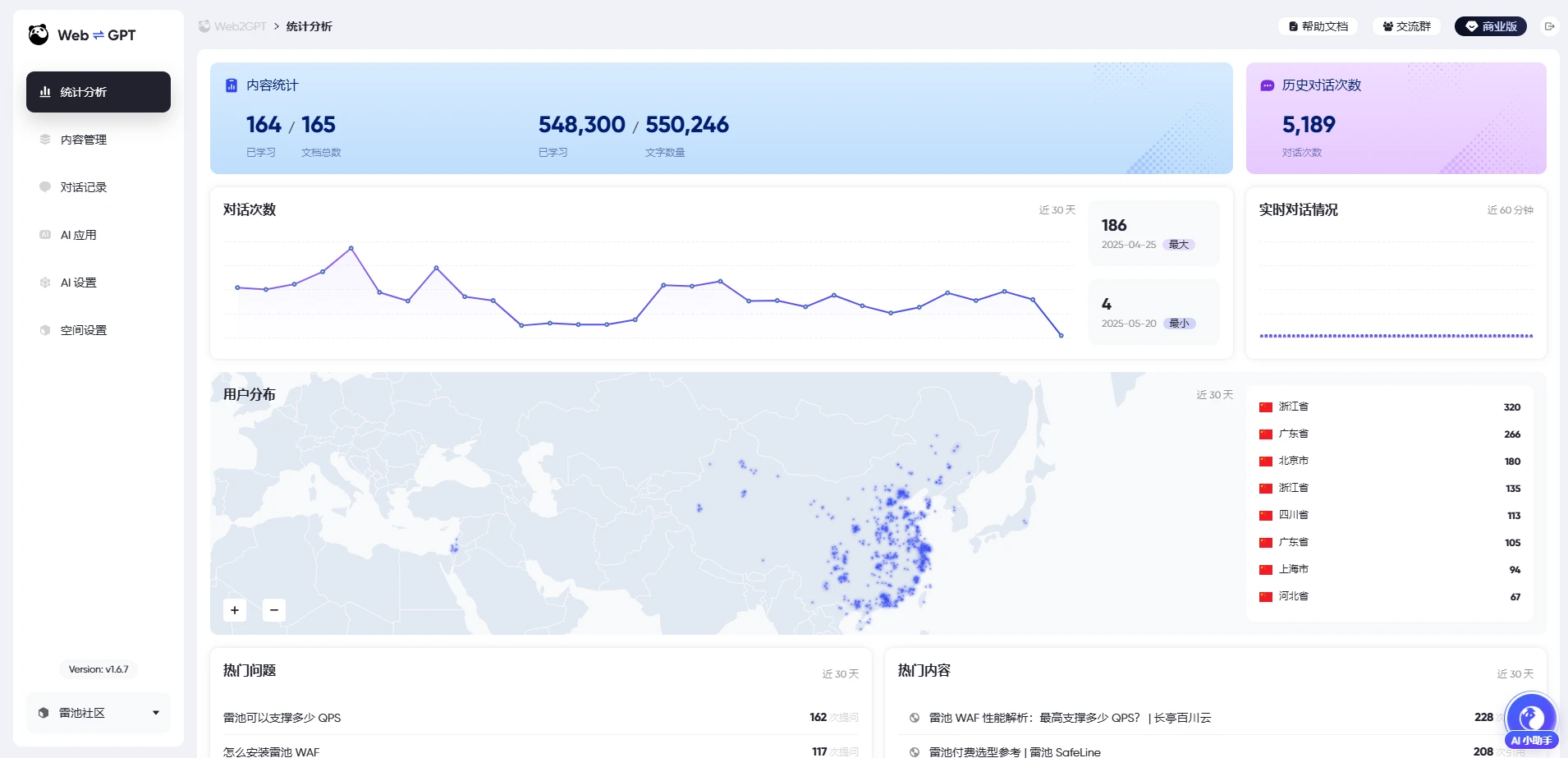Click the Web2GPT panda logo icon
This screenshot has height=758, width=1568.
[39, 34]
